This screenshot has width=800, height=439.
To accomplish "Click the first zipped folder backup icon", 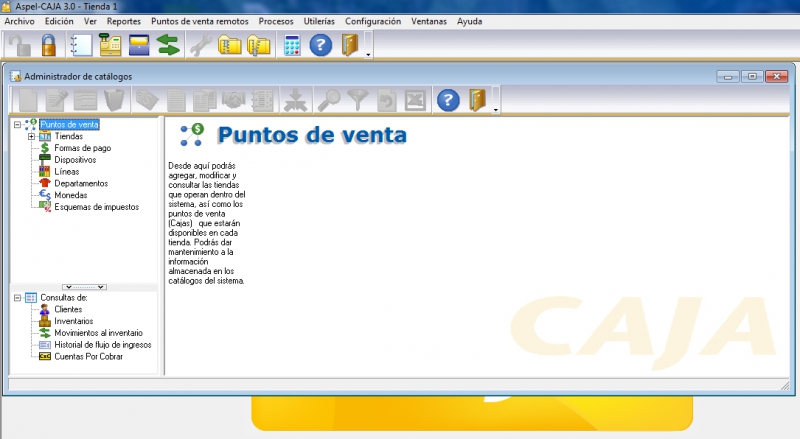I will 230,45.
